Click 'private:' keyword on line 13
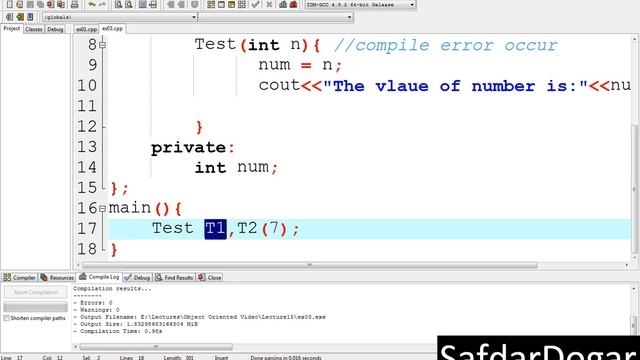The height and width of the screenshot is (360, 640). pyautogui.click(x=193, y=147)
